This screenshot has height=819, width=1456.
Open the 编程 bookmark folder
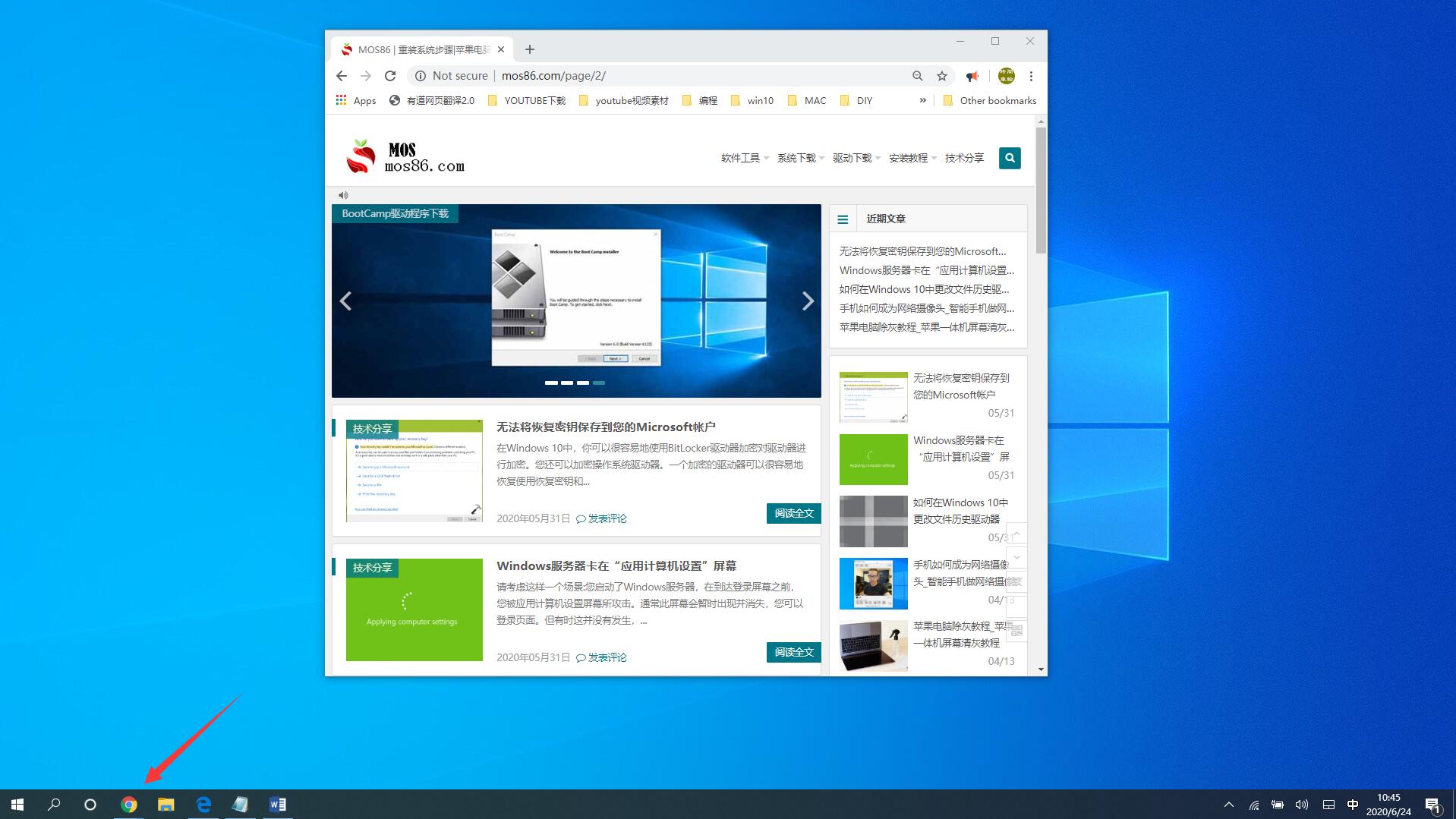(x=699, y=100)
